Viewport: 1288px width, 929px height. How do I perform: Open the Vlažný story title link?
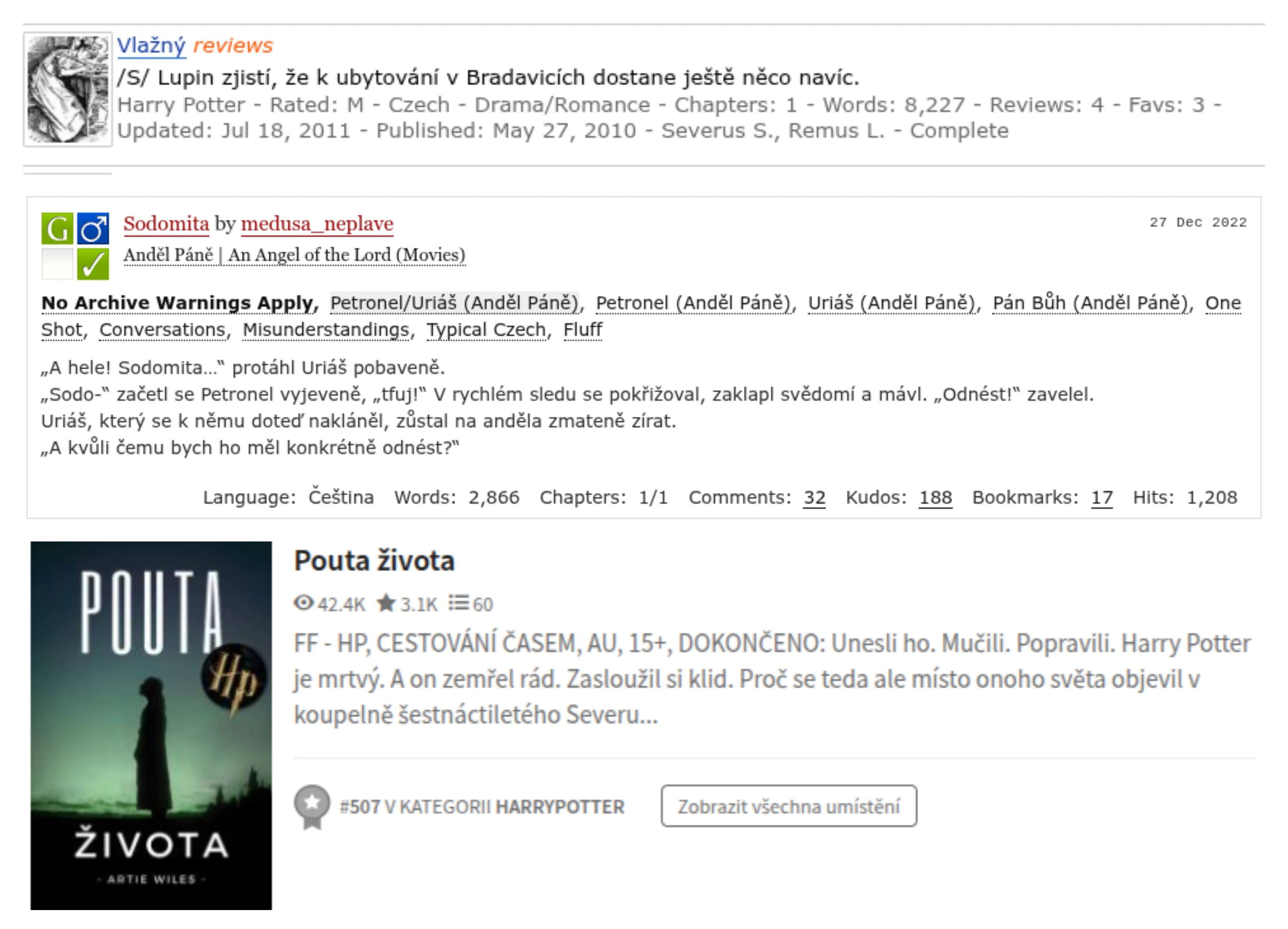point(151,45)
